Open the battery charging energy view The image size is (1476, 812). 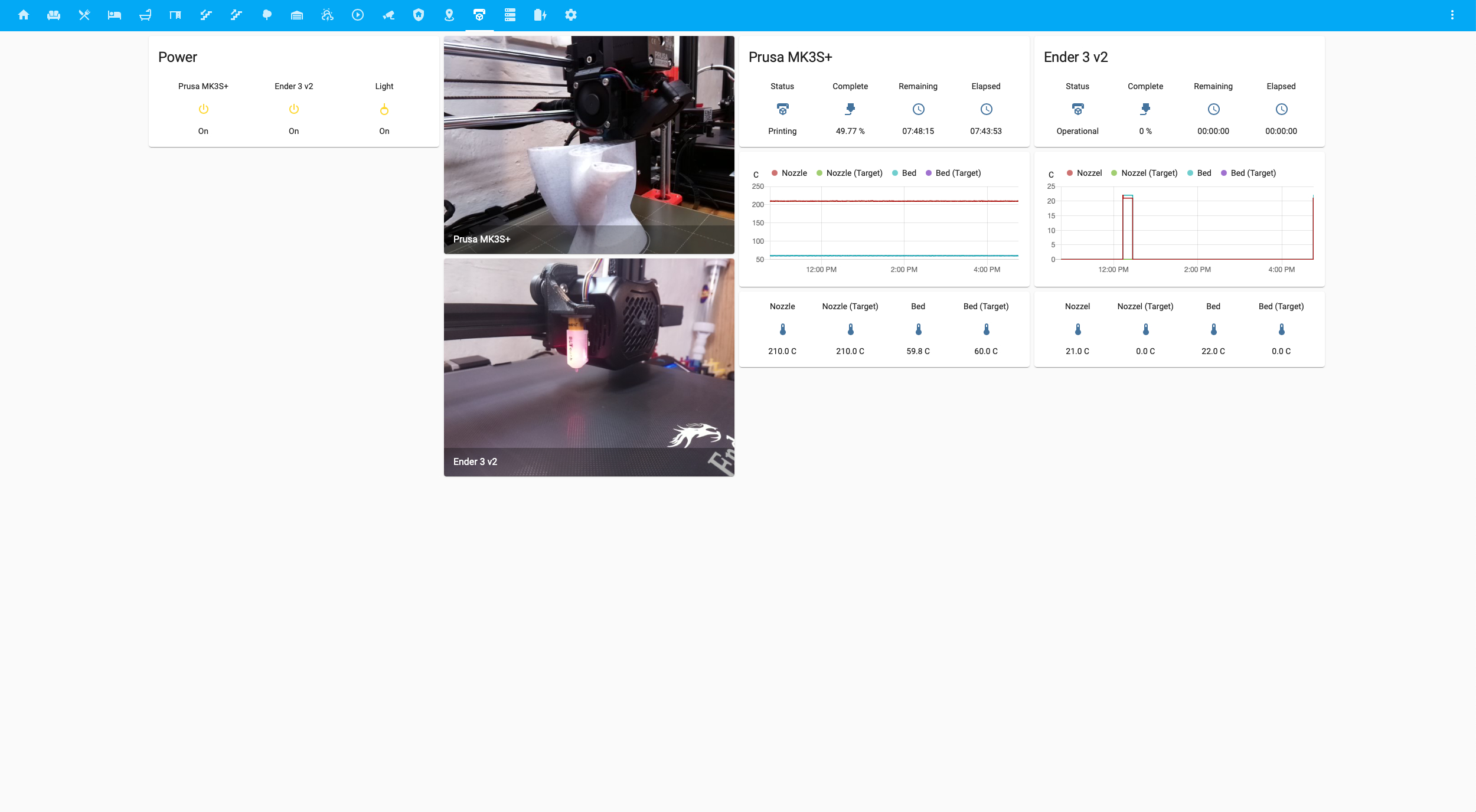click(x=540, y=15)
